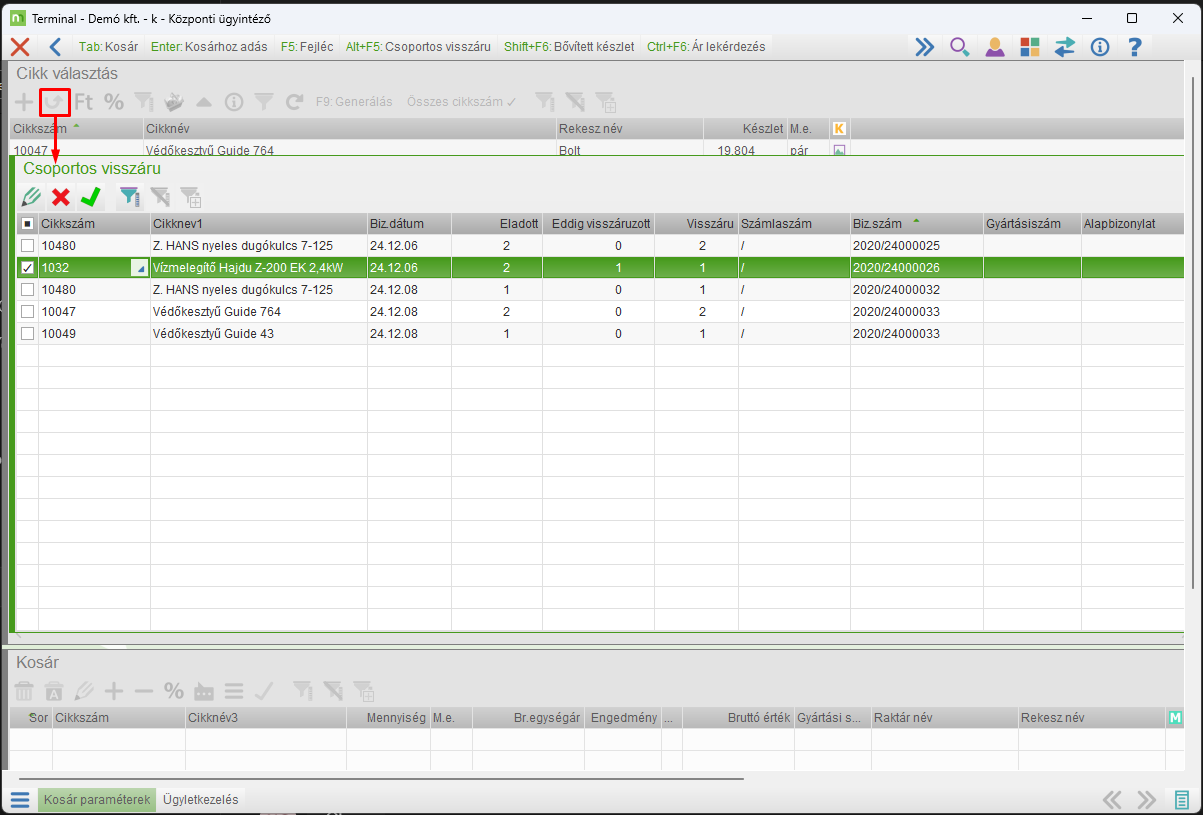1203x815 pixels.
Task: Open the question mark help icon
Action: [1135, 46]
